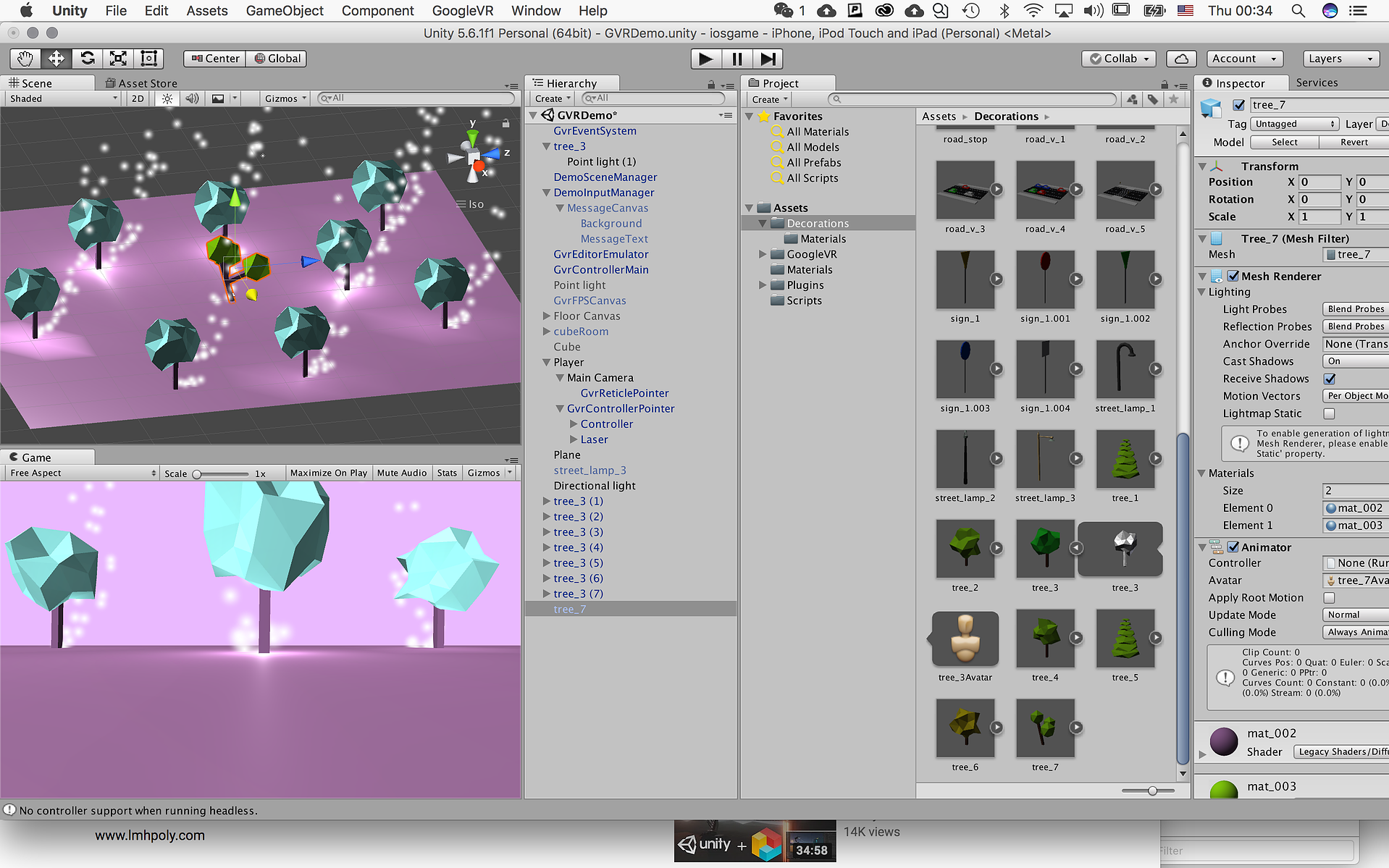This screenshot has height=868, width=1389.
Task: Lock the Project panel
Action: [1165, 85]
